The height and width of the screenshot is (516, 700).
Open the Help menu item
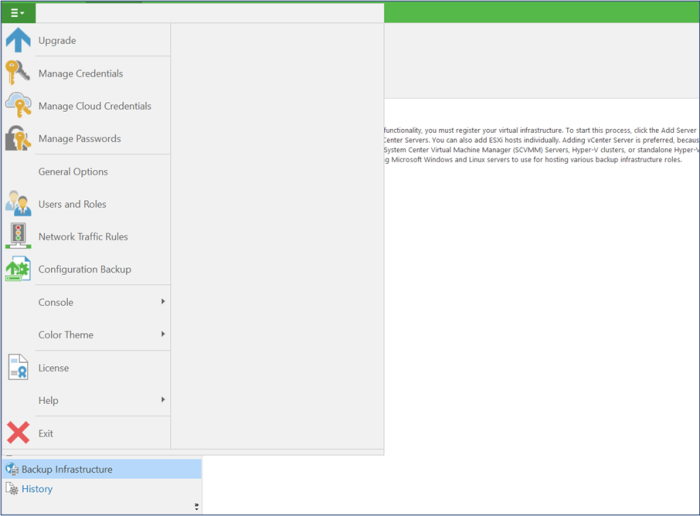48,401
